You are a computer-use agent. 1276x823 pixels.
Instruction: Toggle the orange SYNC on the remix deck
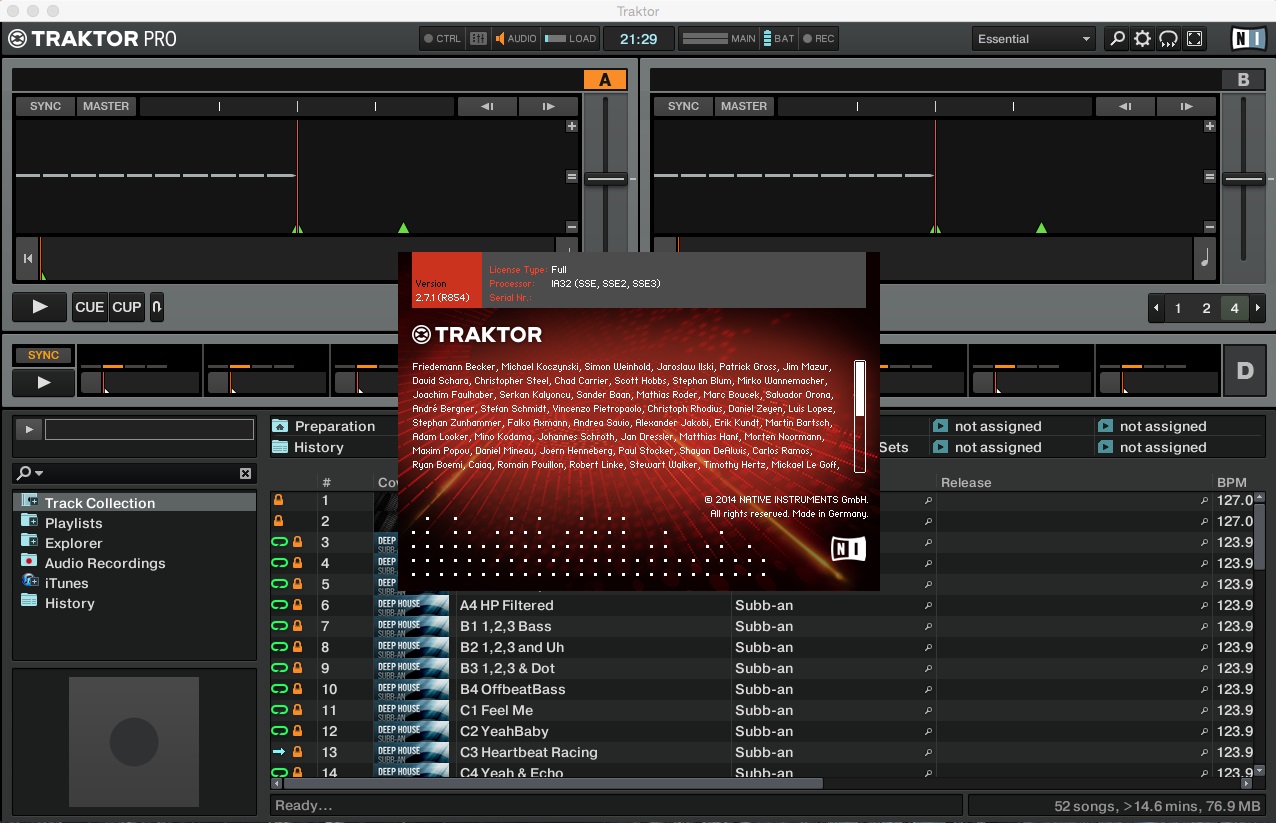[43, 355]
